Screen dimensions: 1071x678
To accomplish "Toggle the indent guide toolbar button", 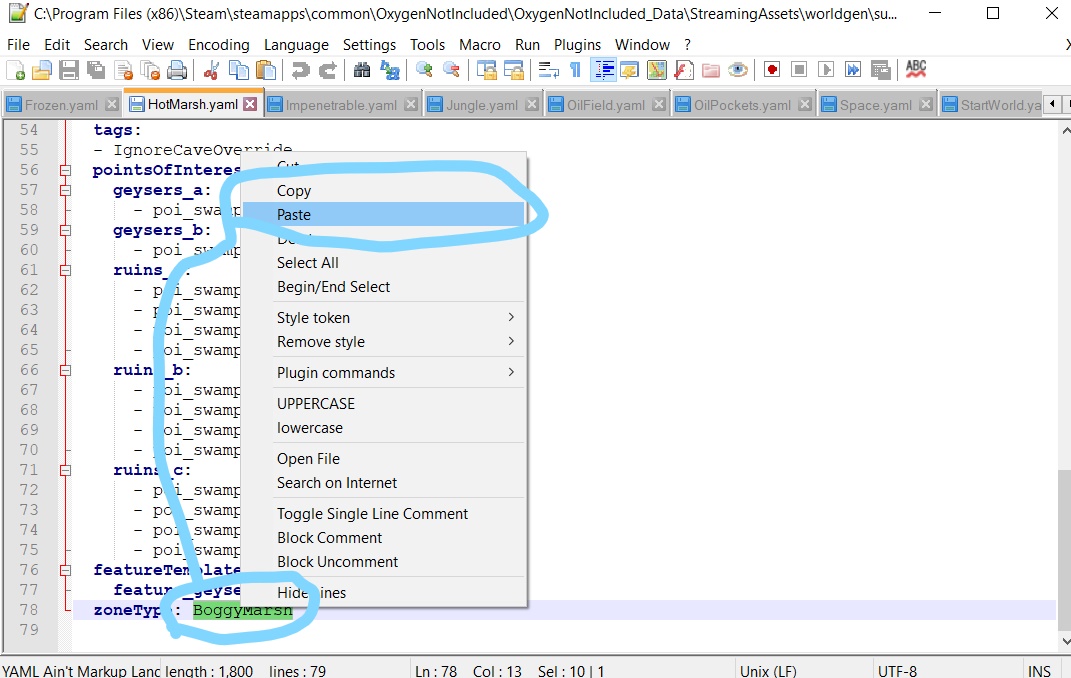I will point(603,70).
